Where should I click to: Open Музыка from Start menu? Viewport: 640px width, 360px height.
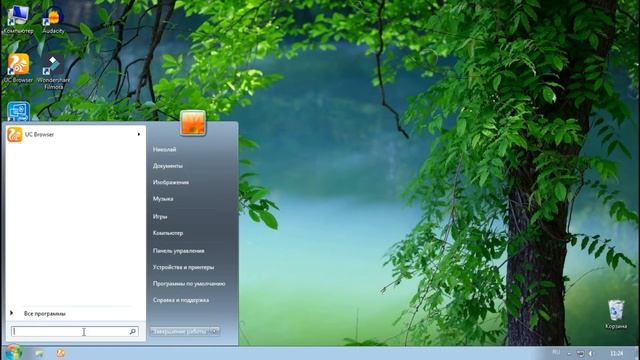[163, 199]
